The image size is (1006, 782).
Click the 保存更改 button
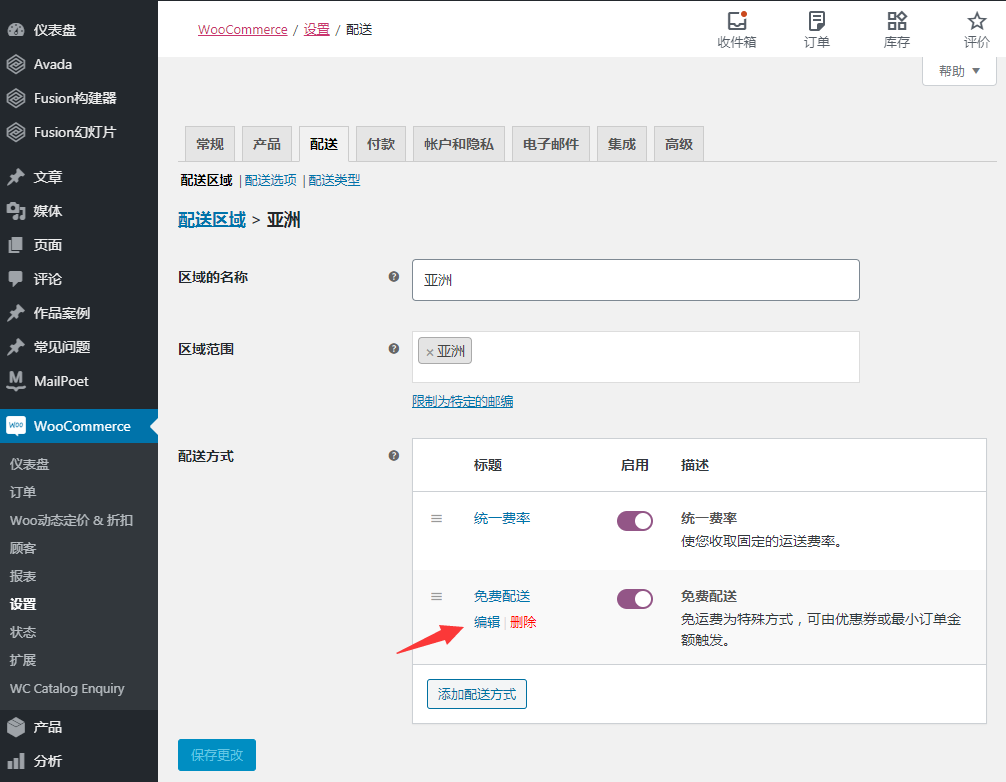click(x=217, y=755)
